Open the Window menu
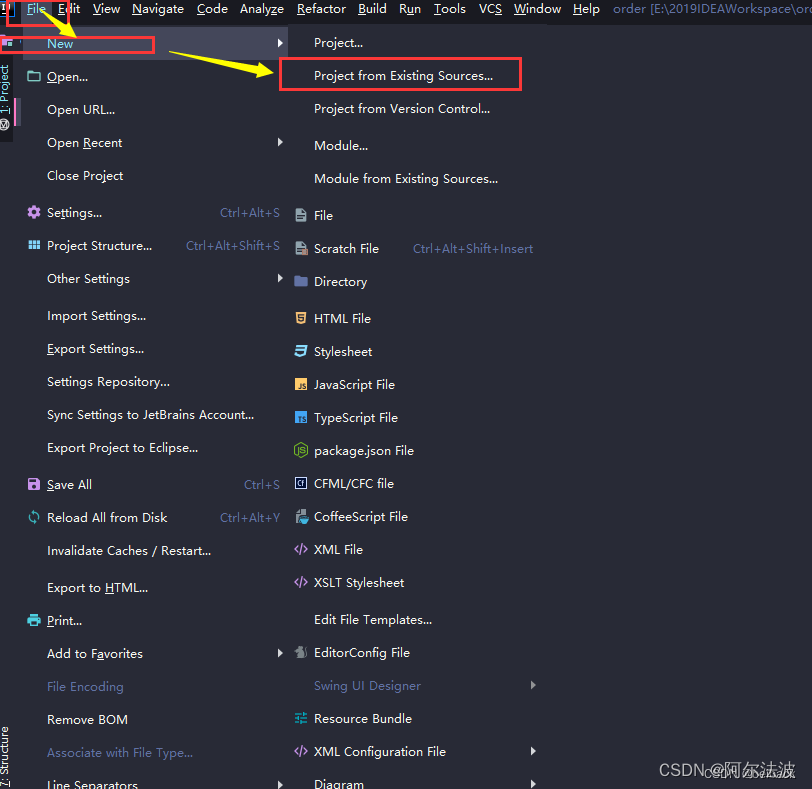Screen dimensions: 812x789 click(x=537, y=9)
